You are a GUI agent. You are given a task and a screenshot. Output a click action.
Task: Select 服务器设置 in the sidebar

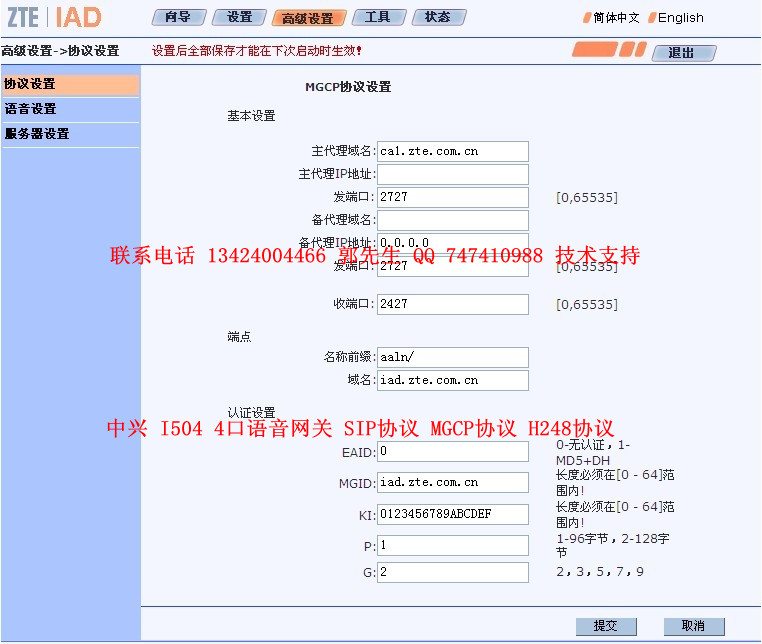(70, 134)
